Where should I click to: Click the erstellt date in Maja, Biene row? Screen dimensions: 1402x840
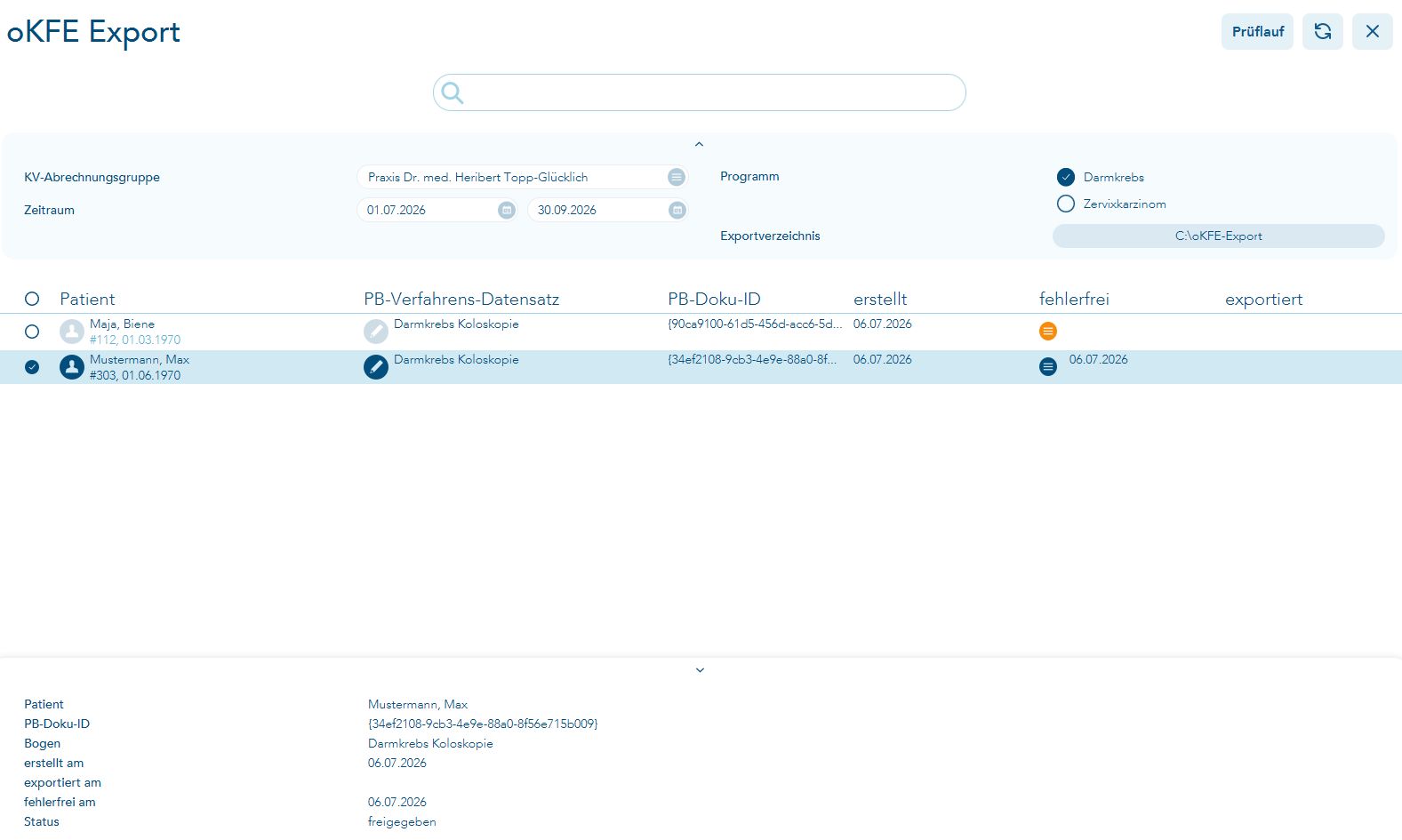click(882, 324)
